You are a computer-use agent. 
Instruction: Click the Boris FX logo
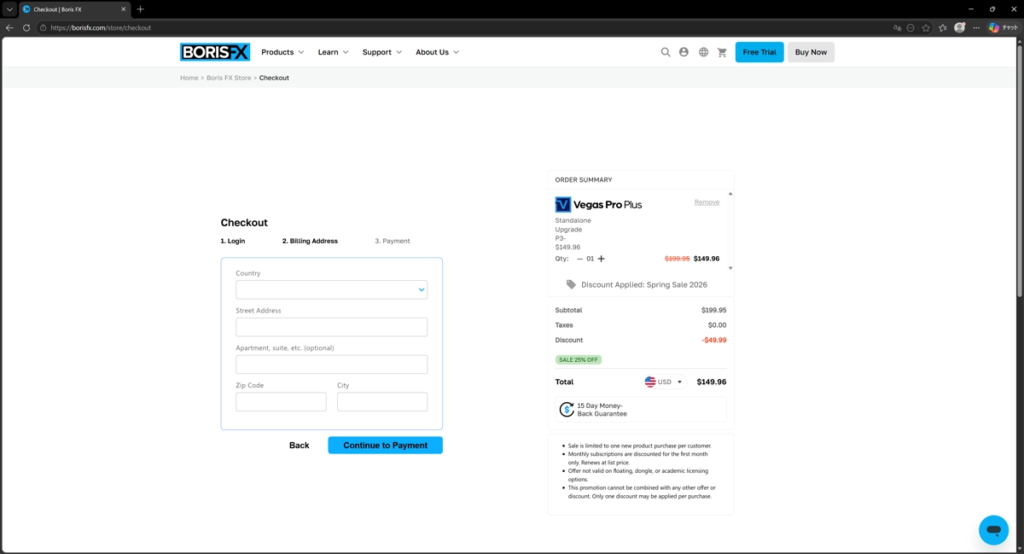pos(215,52)
